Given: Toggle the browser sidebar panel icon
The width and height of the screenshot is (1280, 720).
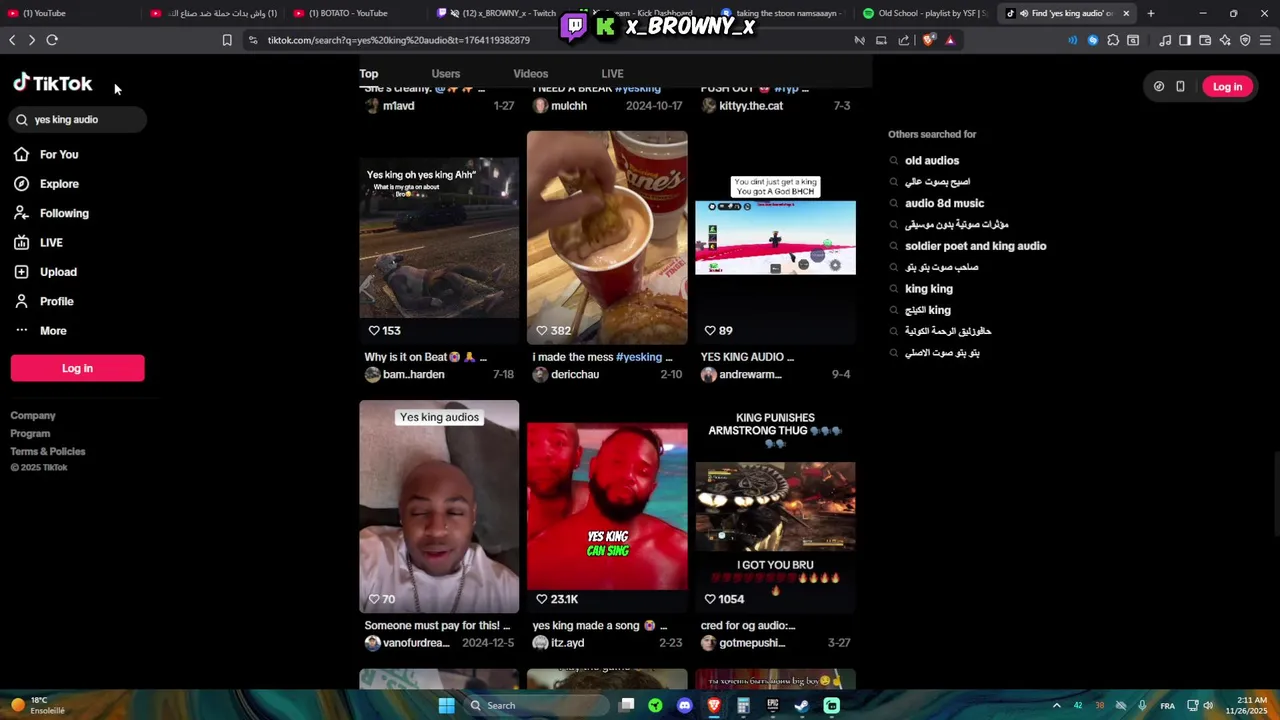Looking at the screenshot, I should click(x=1185, y=40).
